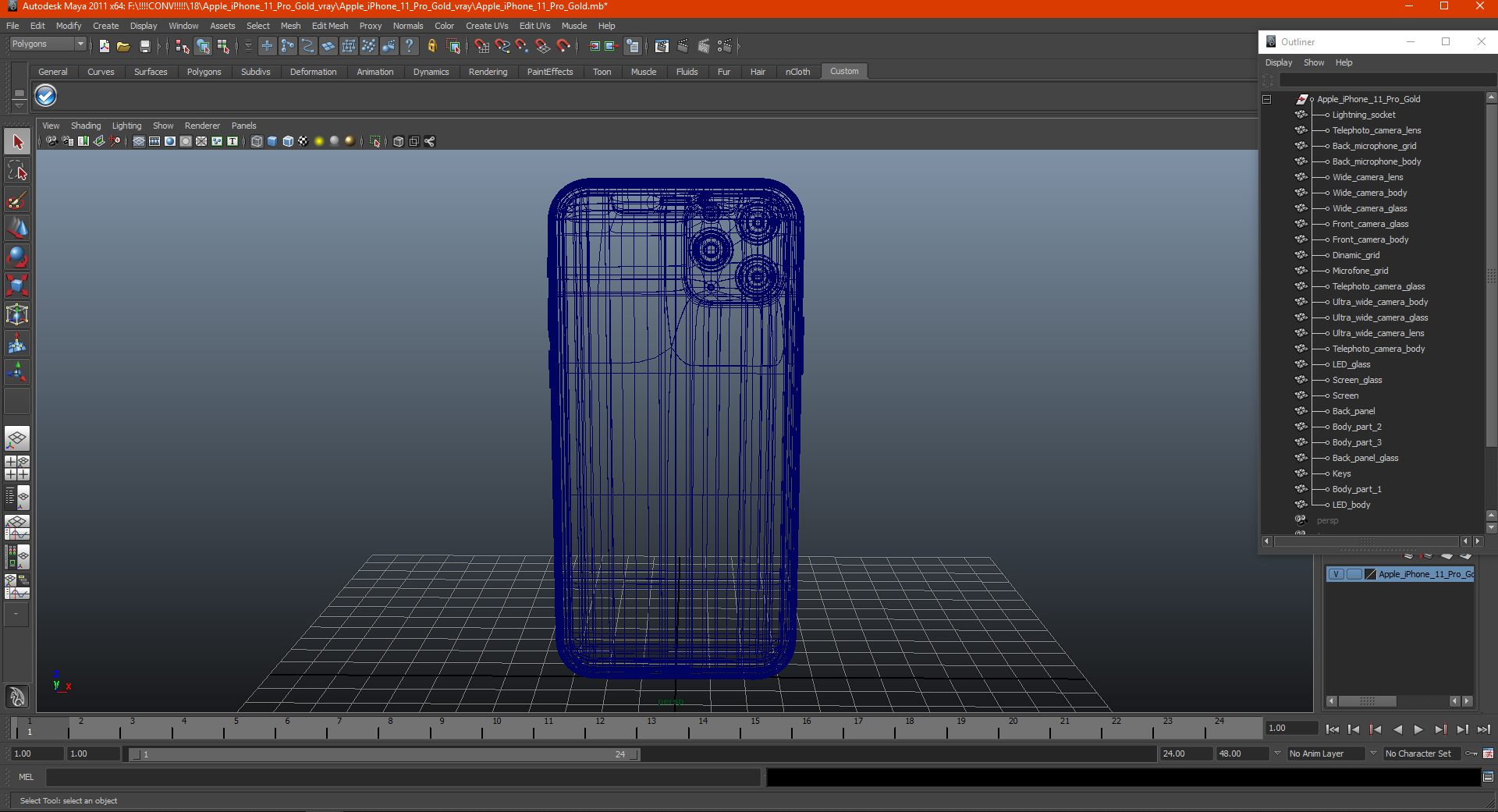Snap to grids magnet icon
1498x812 pixels.
click(482, 46)
